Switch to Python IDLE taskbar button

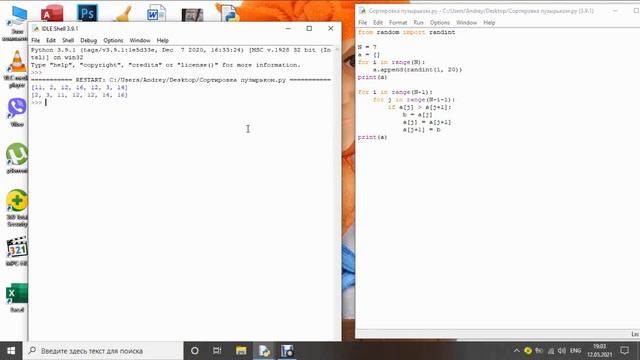point(264,351)
